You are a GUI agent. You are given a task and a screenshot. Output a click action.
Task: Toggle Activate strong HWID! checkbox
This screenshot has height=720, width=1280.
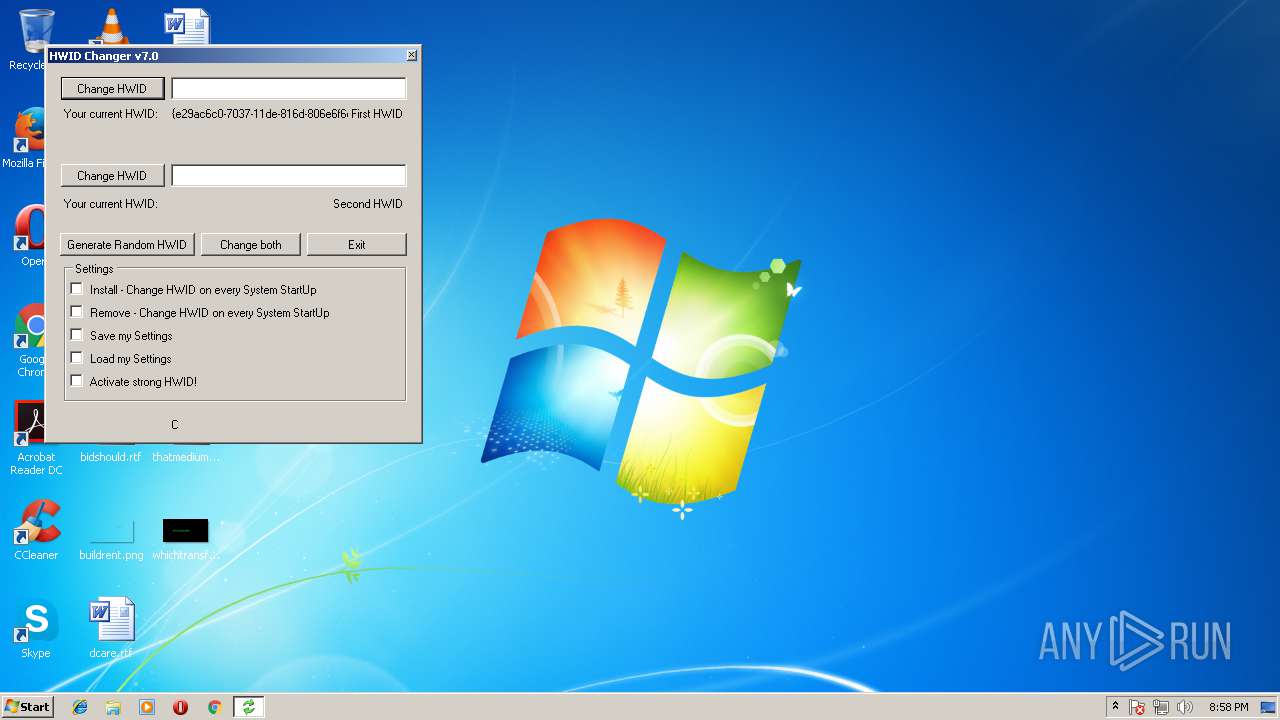pyautogui.click(x=77, y=381)
